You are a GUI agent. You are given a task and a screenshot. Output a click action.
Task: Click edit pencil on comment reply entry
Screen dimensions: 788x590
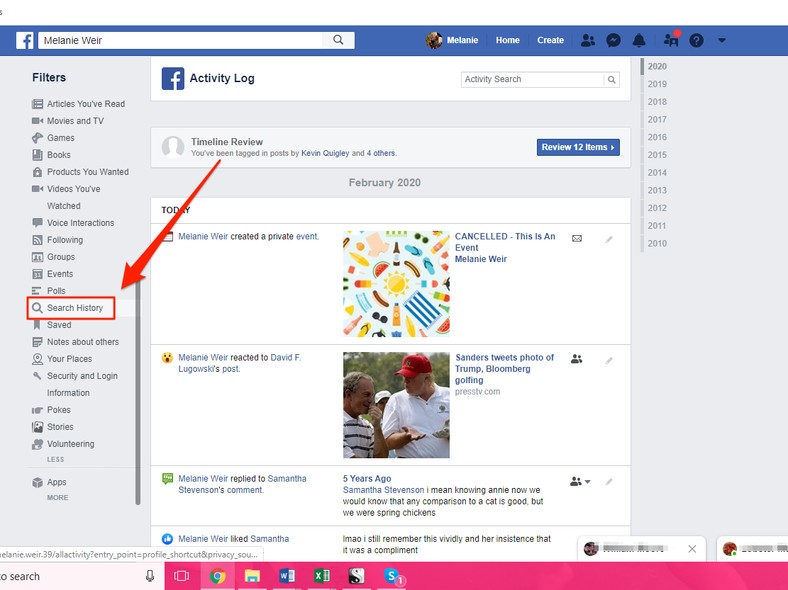pyautogui.click(x=609, y=481)
